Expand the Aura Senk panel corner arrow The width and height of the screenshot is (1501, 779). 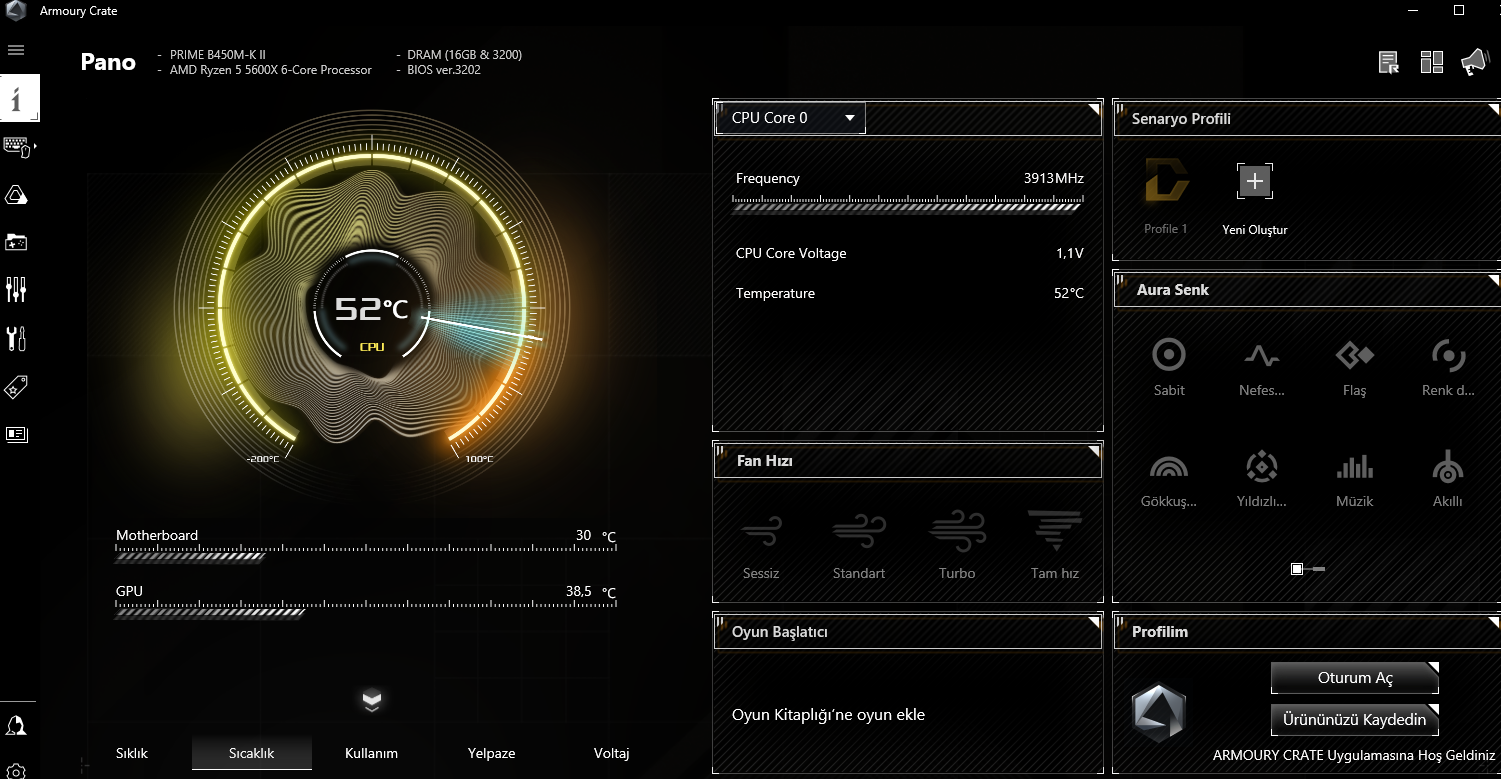pos(1493,281)
